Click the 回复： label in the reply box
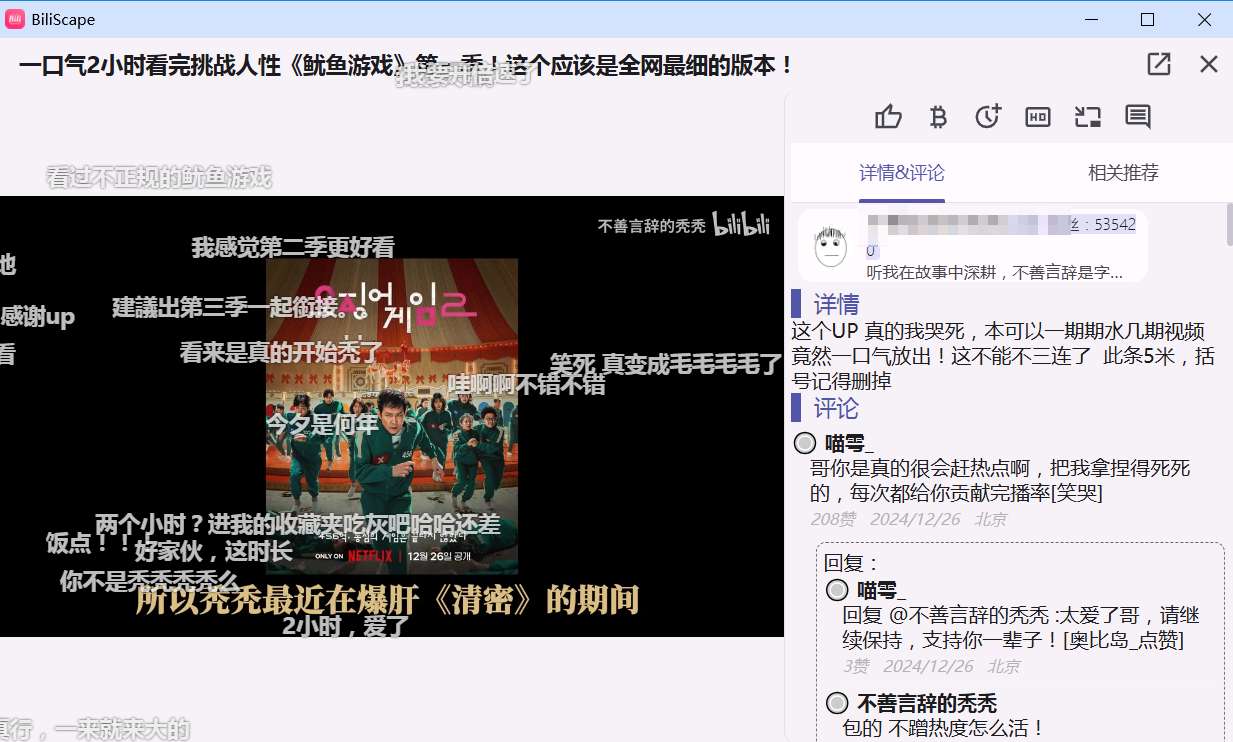 pos(852,563)
